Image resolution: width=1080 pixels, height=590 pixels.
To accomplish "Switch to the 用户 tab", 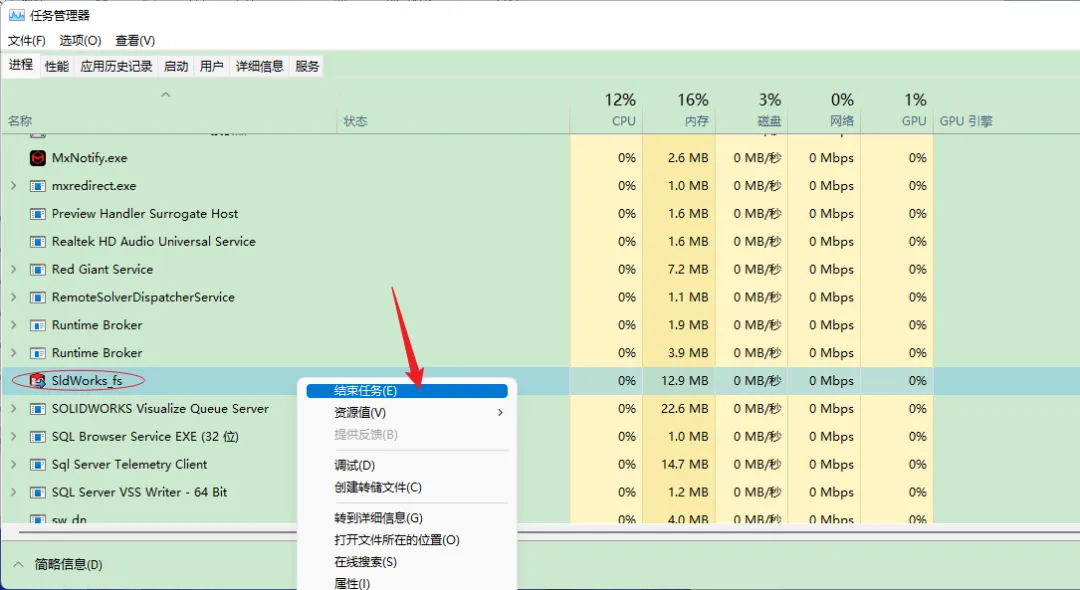I will coord(211,66).
